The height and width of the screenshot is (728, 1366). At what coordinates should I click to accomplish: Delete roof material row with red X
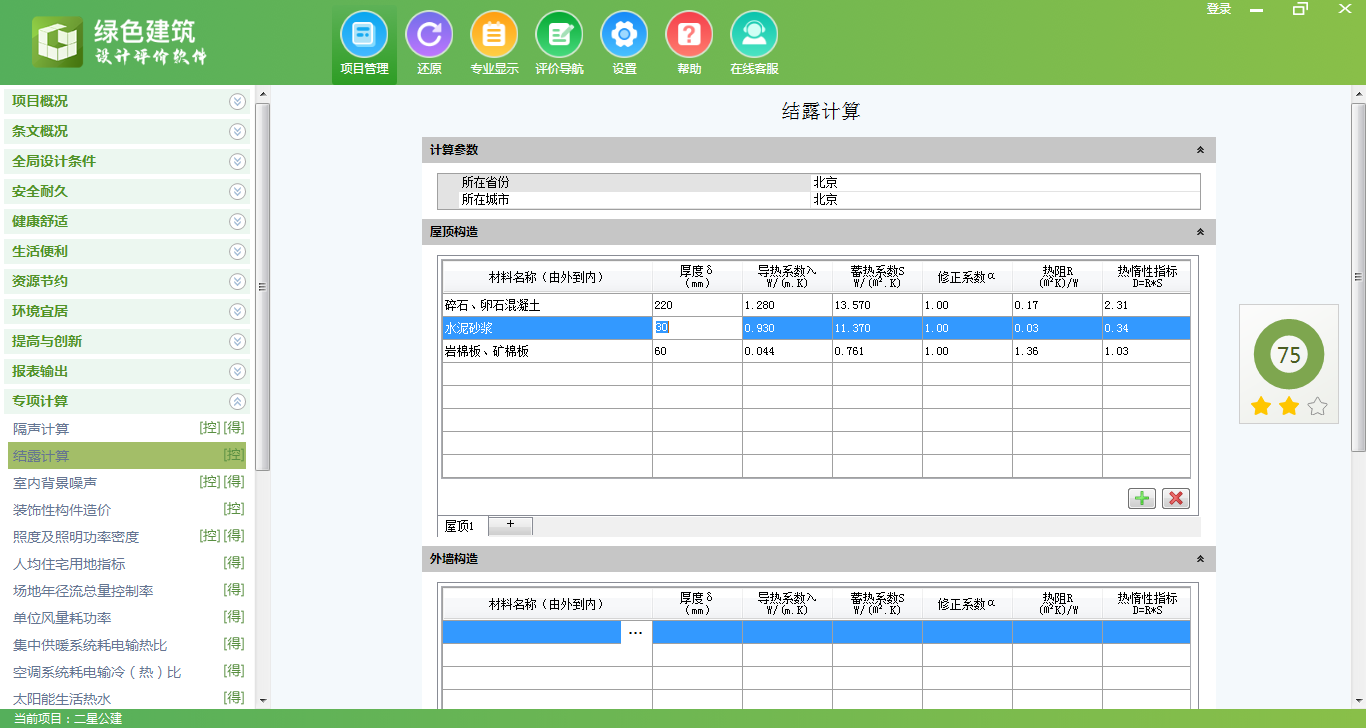[x=1176, y=498]
